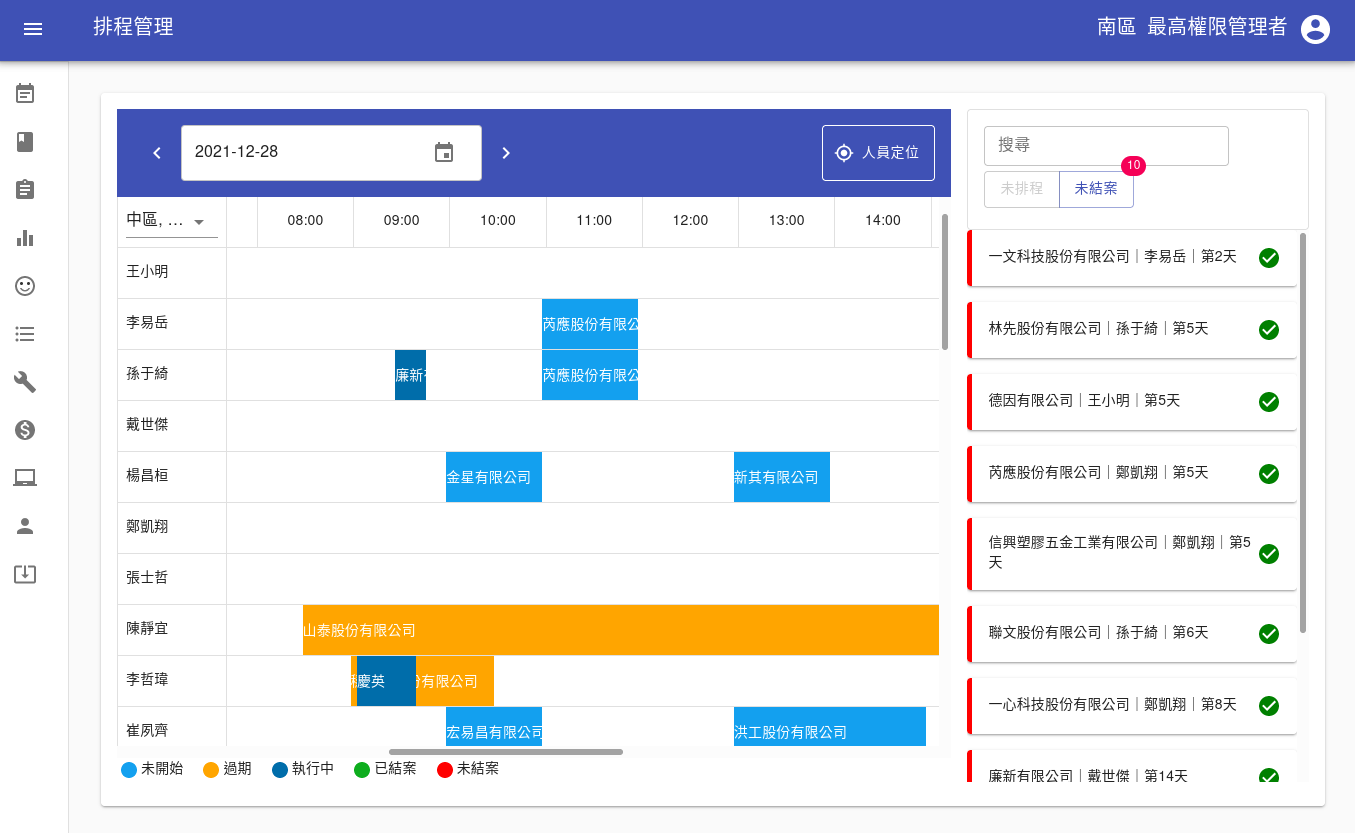Click the user account avatar icon

(1315, 29)
